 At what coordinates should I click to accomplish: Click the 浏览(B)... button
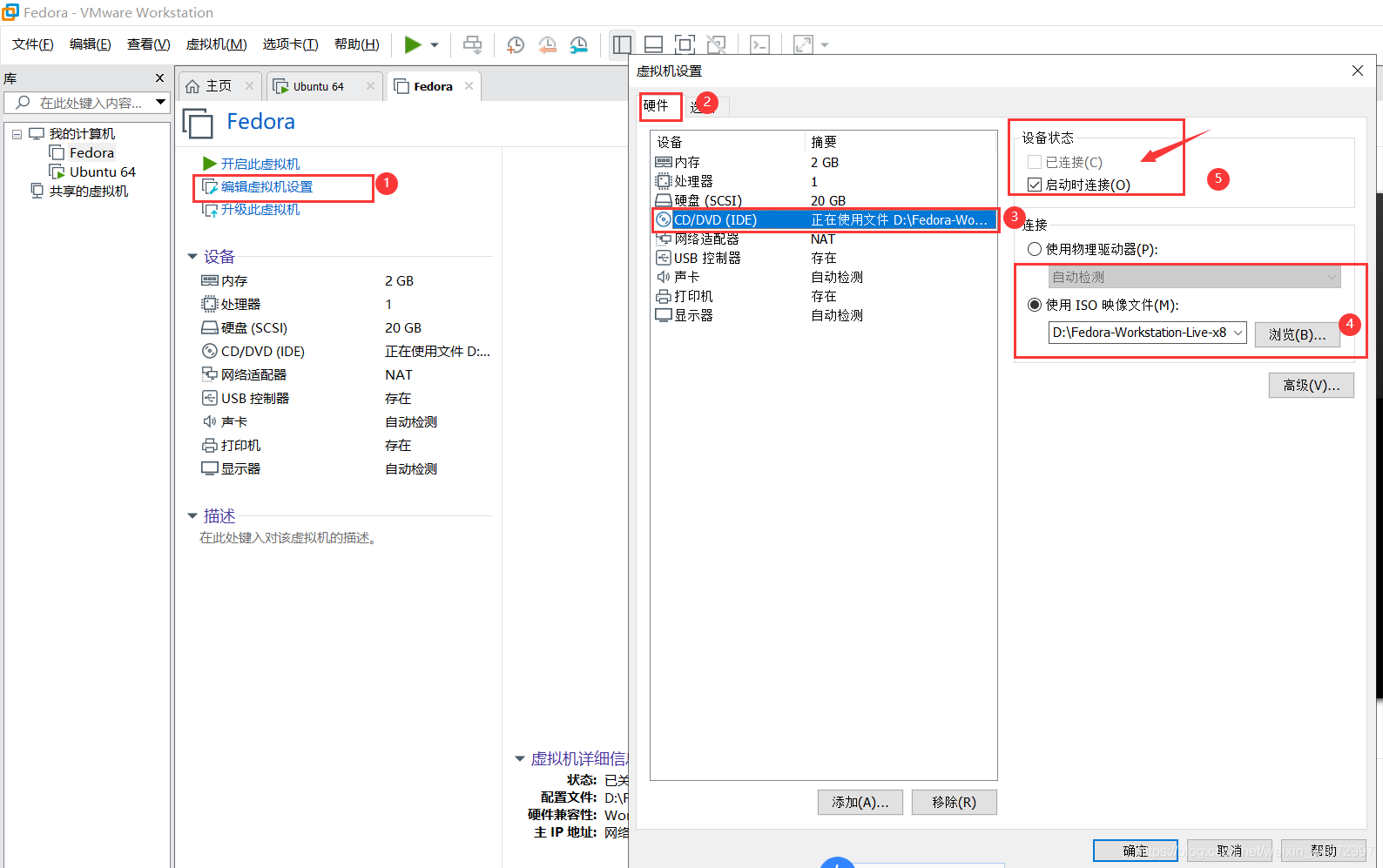coord(1297,334)
